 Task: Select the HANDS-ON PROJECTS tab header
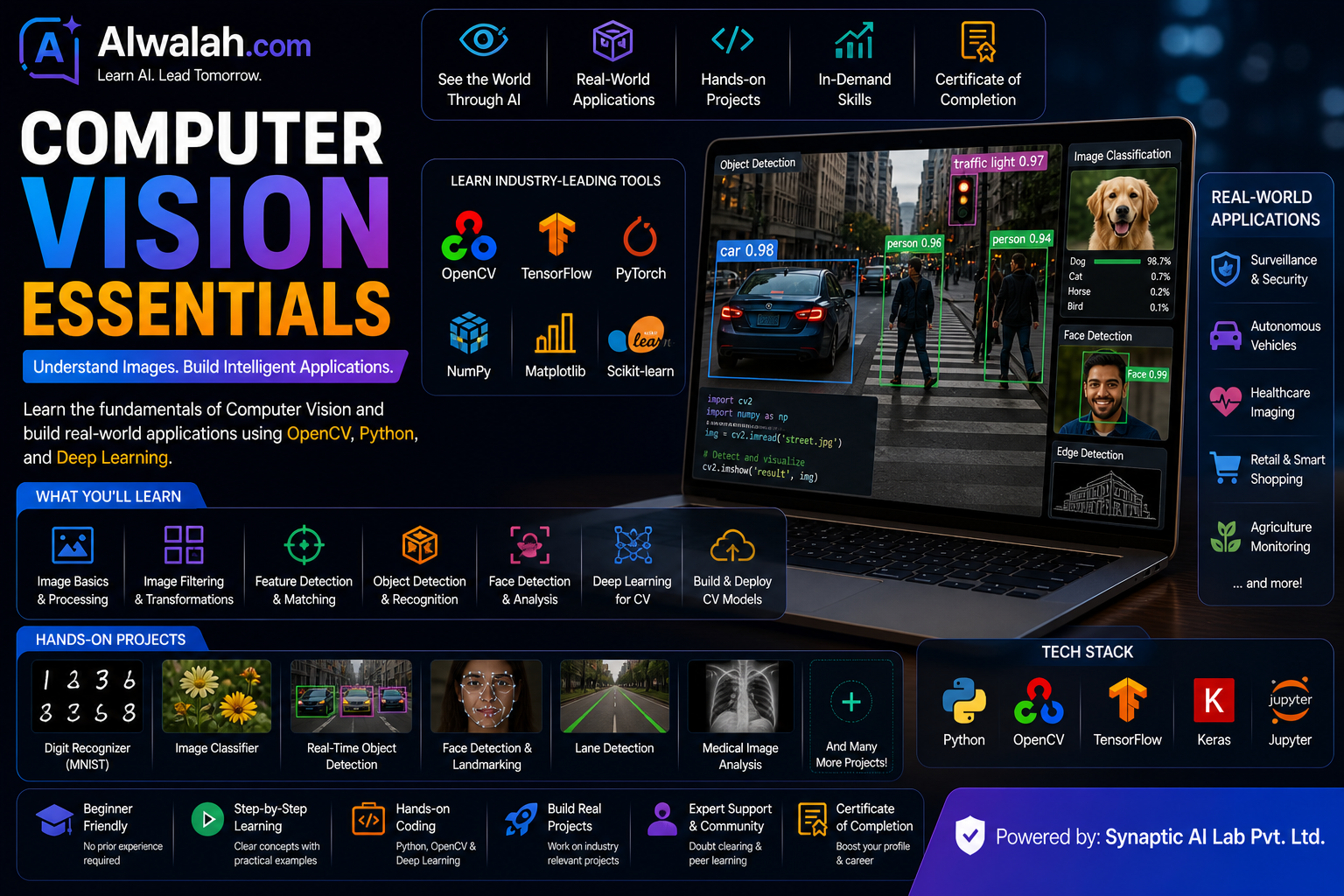coord(110,640)
